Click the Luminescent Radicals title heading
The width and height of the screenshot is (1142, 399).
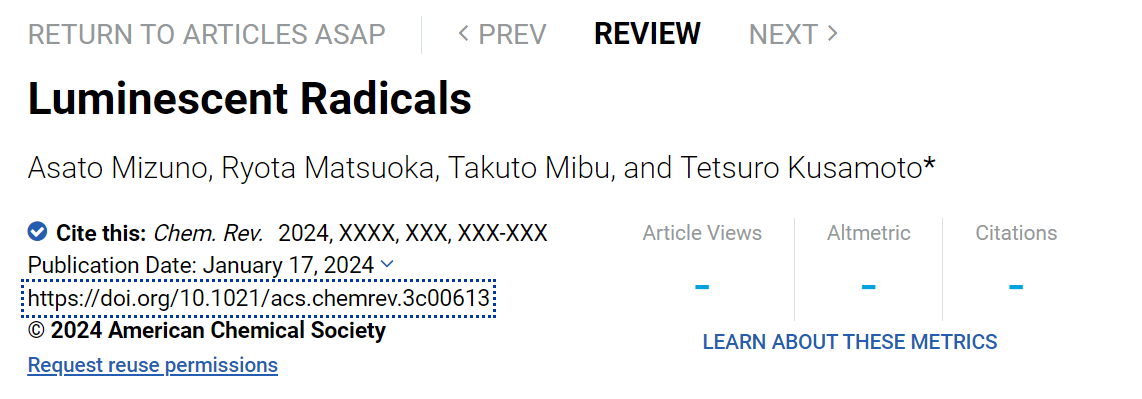(x=250, y=99)
